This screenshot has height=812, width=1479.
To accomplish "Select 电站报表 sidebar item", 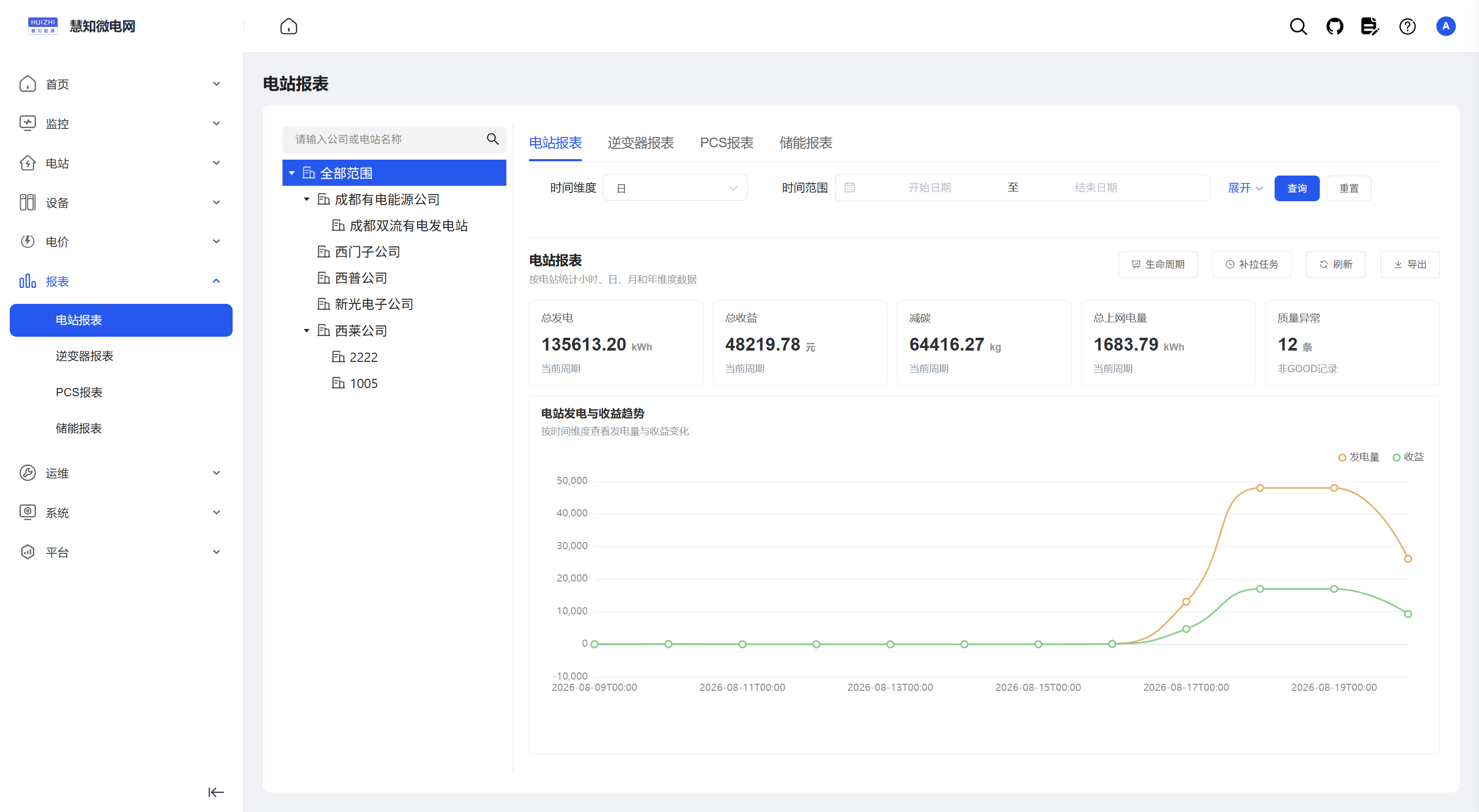I will (121, 320).
